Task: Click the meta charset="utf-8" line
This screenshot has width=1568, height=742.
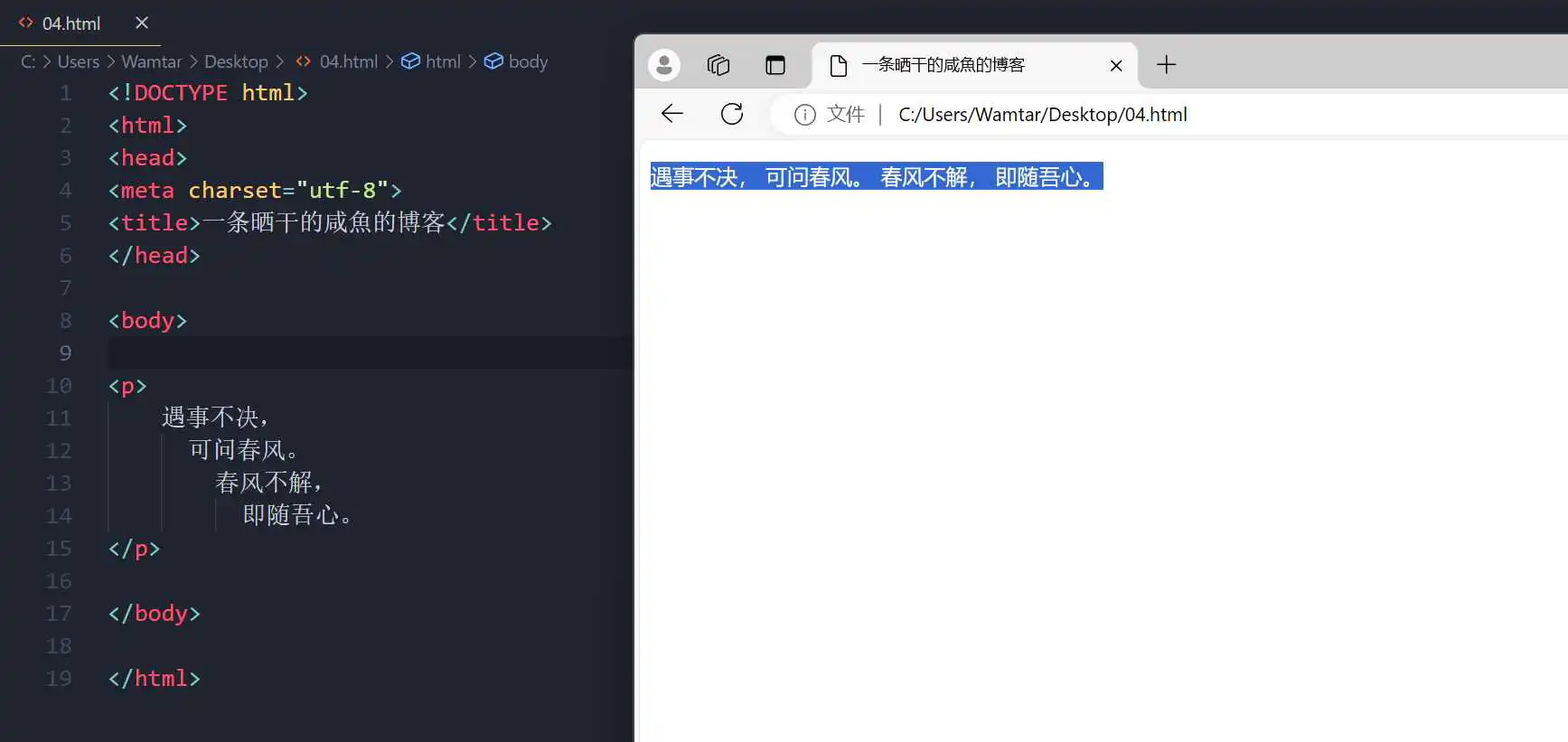Action: (x=255, y=191)
